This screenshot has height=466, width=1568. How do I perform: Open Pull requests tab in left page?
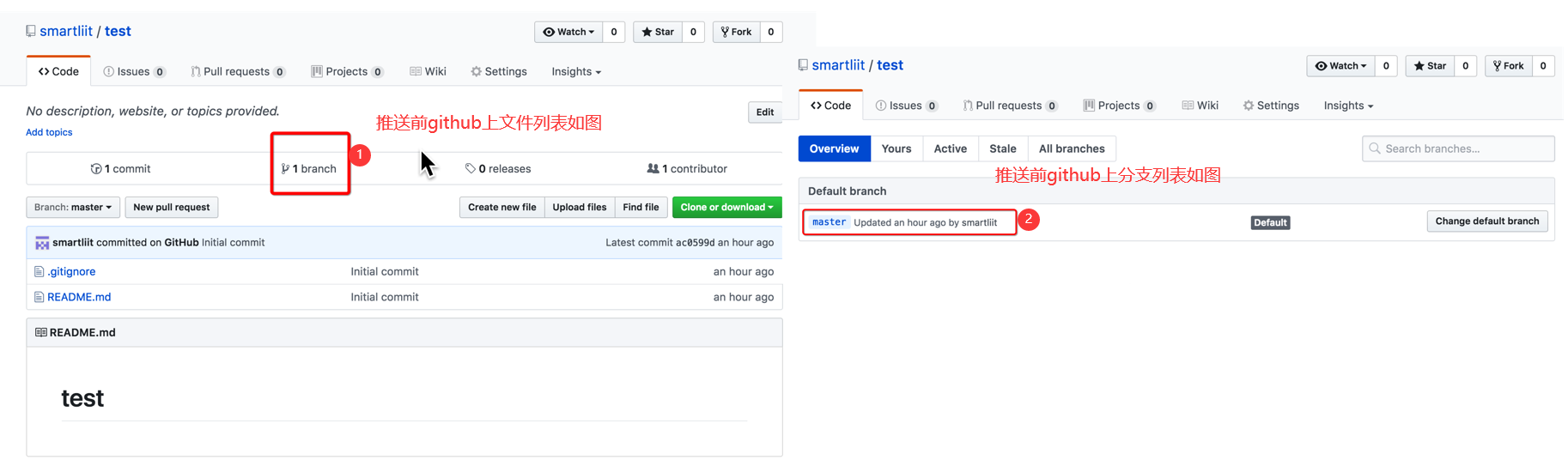coord(238,71)
